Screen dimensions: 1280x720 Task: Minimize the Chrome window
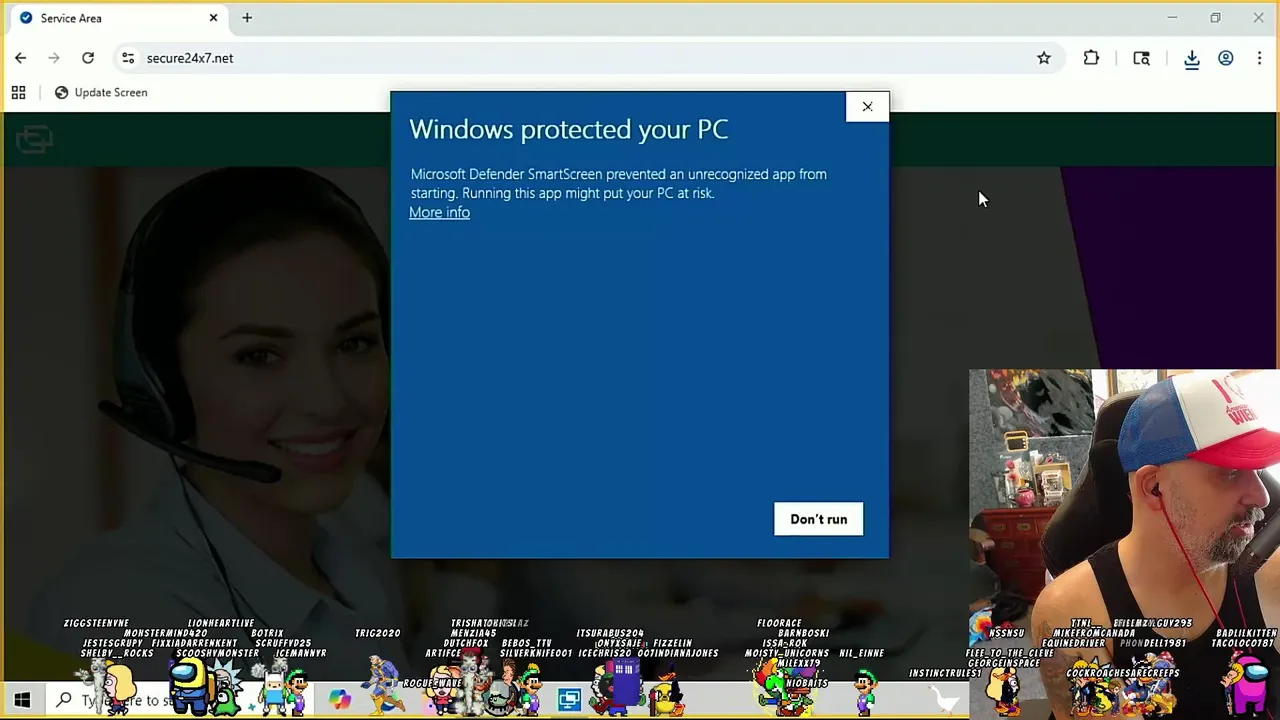click(x=1172, y=18)
